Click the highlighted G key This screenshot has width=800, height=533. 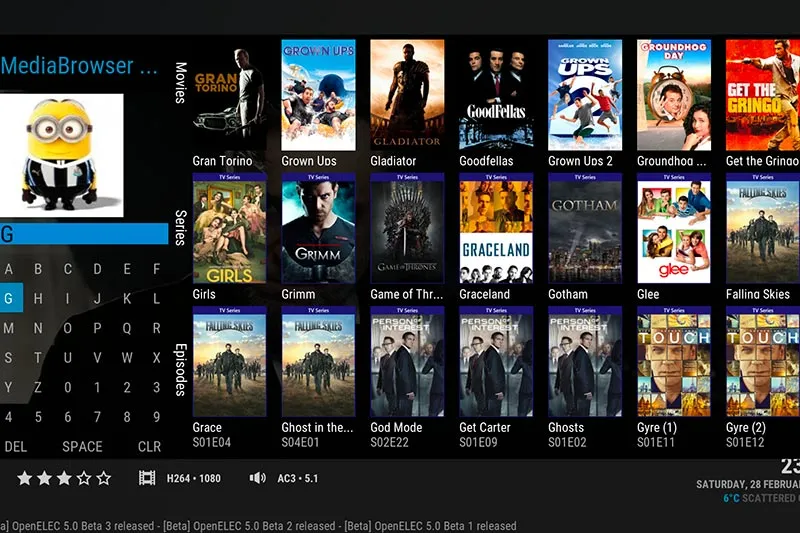[10, 298]
